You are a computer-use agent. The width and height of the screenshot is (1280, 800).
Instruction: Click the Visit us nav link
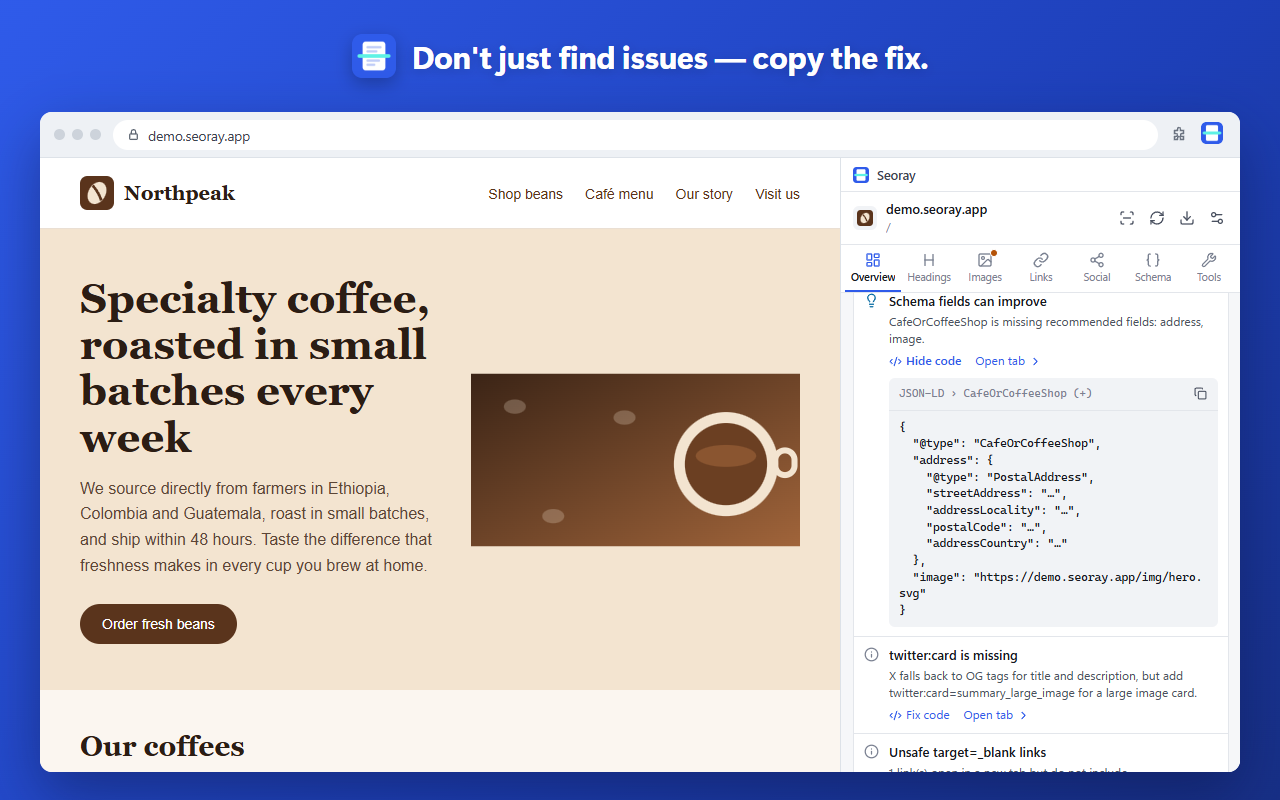777,194
